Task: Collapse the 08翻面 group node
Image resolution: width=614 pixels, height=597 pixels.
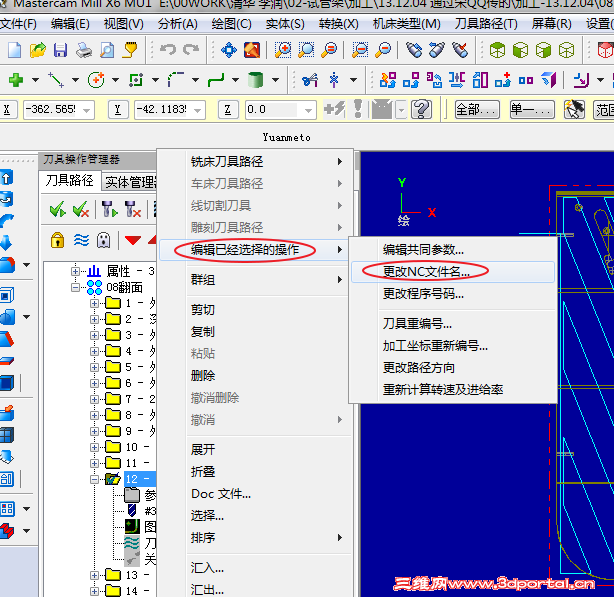Action: [x=76, y=288]
